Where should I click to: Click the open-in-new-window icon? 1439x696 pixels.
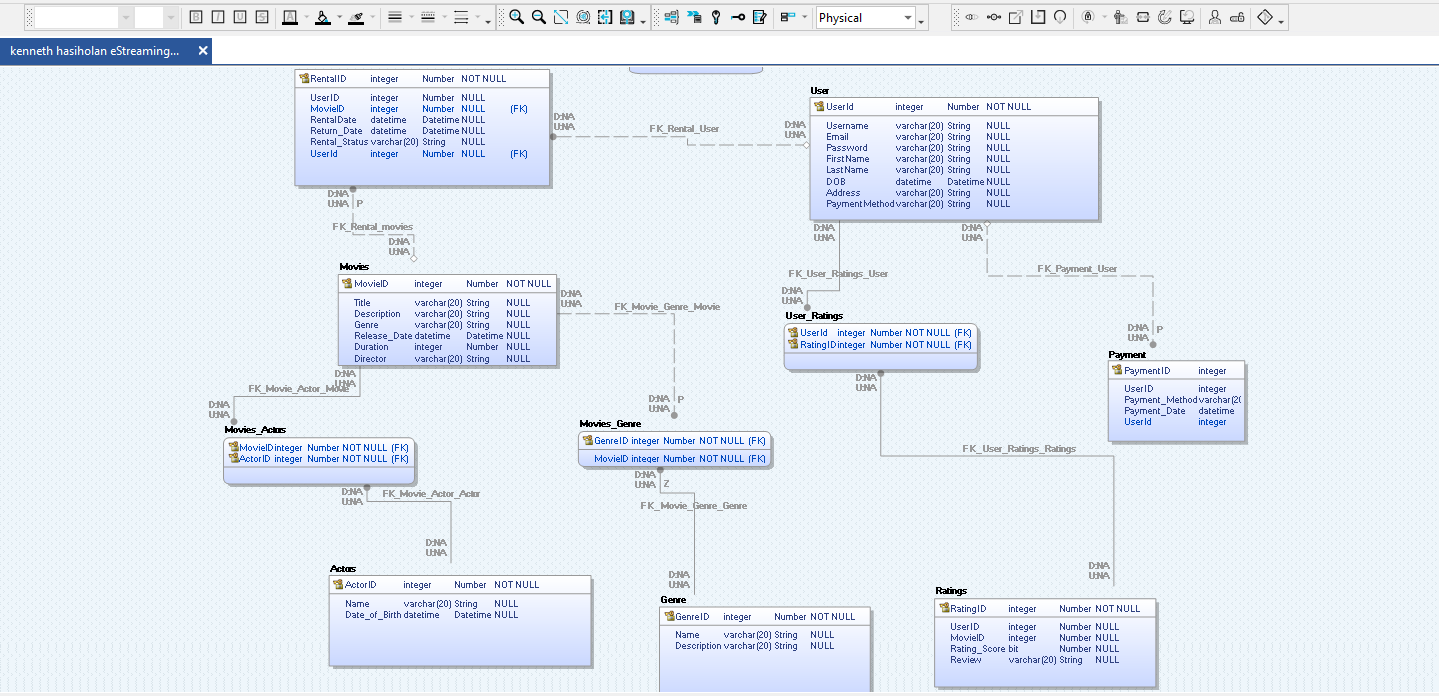(1016, 16)
